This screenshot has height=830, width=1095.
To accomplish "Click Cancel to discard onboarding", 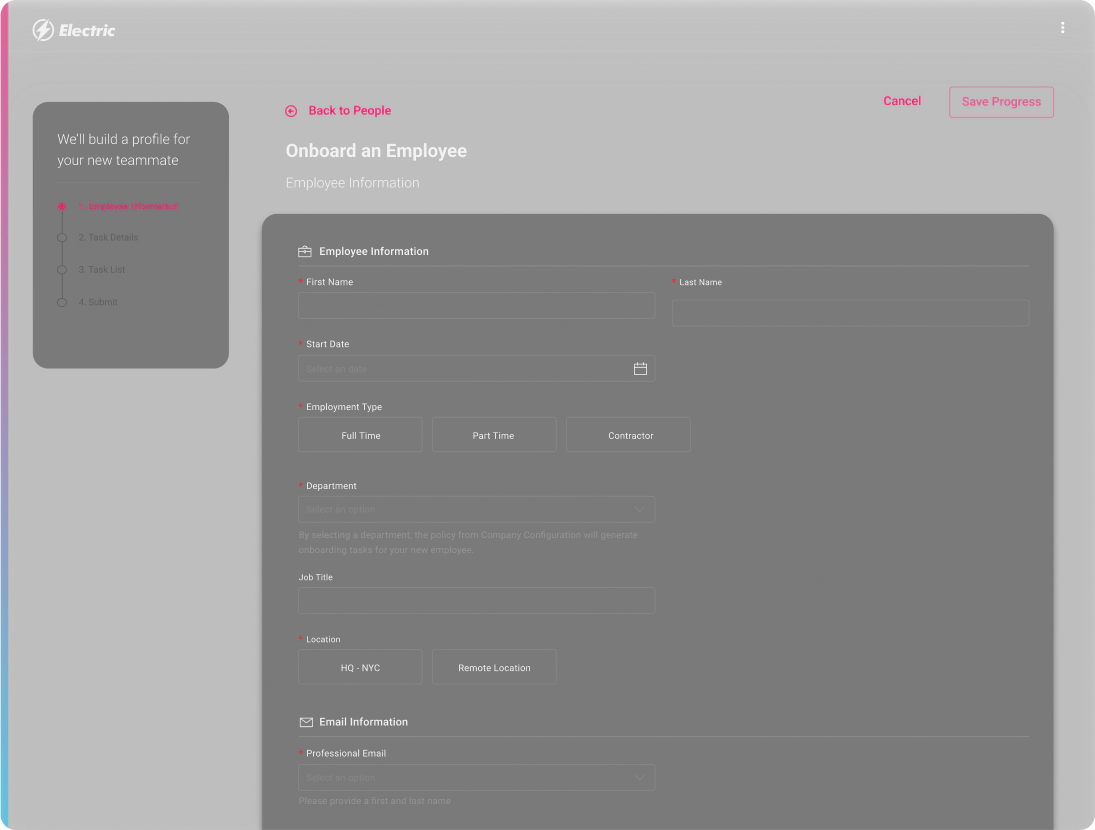I will (902, 101).
